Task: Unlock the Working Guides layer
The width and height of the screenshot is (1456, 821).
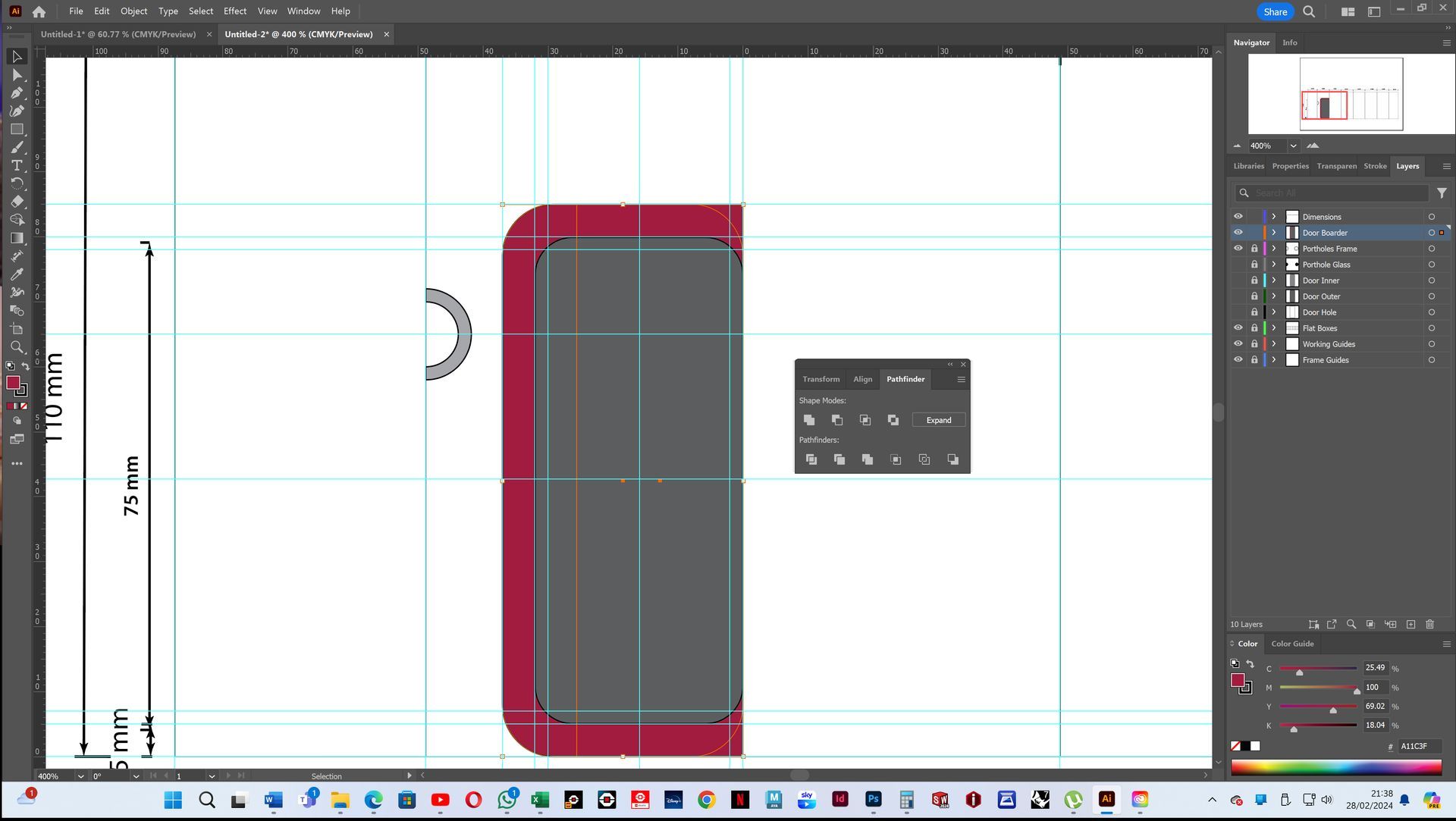Action: click(x=1254, y=344)
